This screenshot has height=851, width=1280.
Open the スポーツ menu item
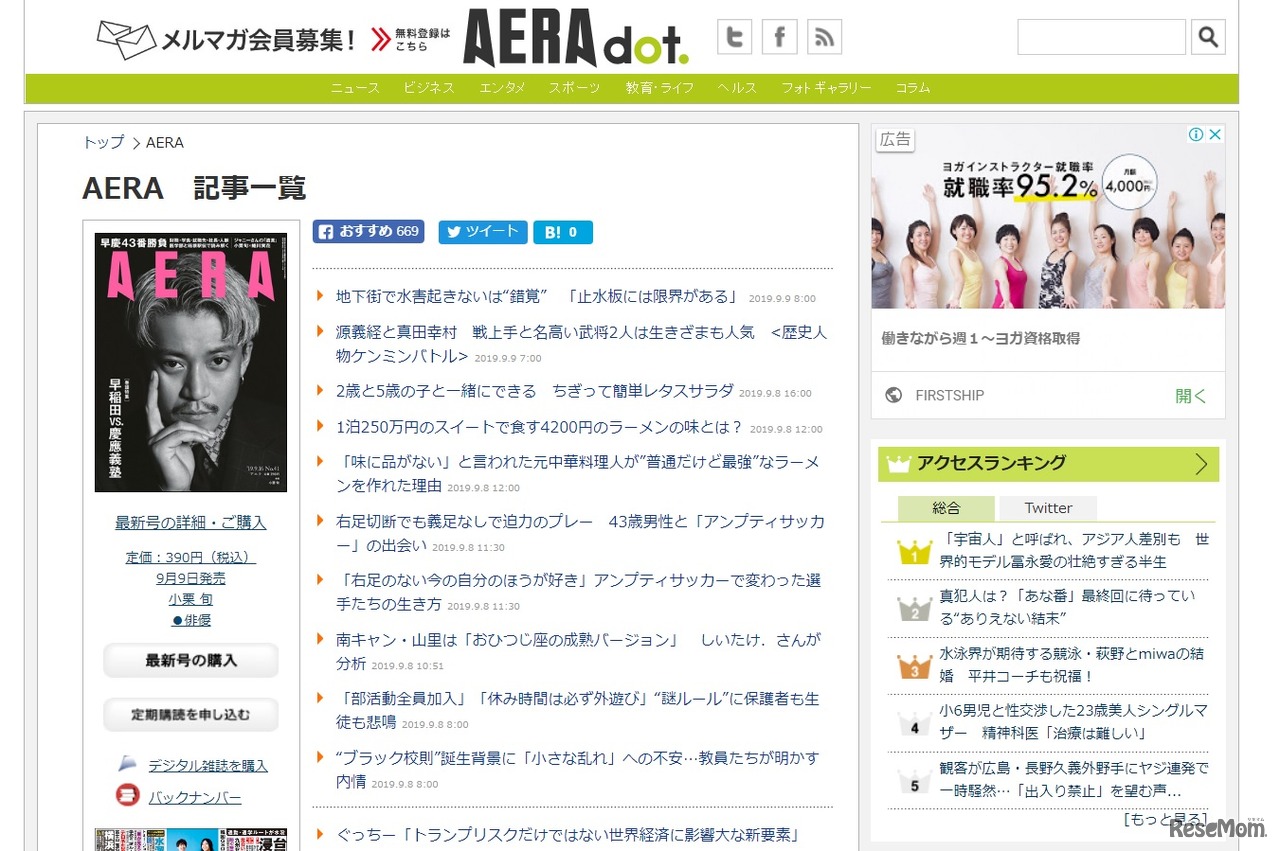pos(574,88)
